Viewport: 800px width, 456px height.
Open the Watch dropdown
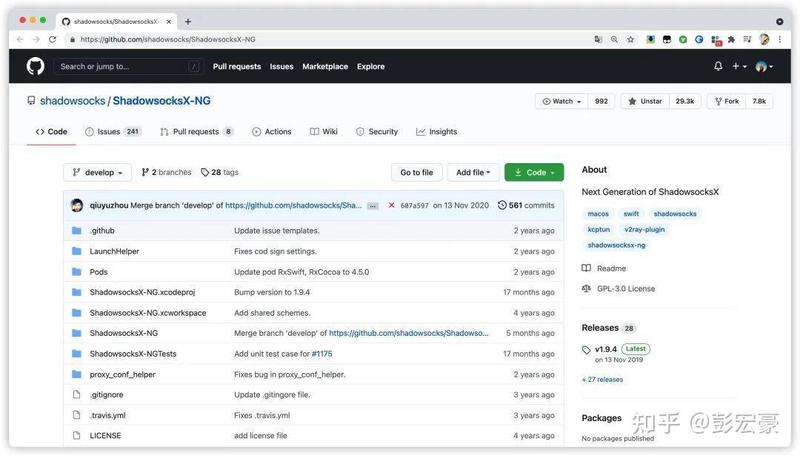point(562,102)
